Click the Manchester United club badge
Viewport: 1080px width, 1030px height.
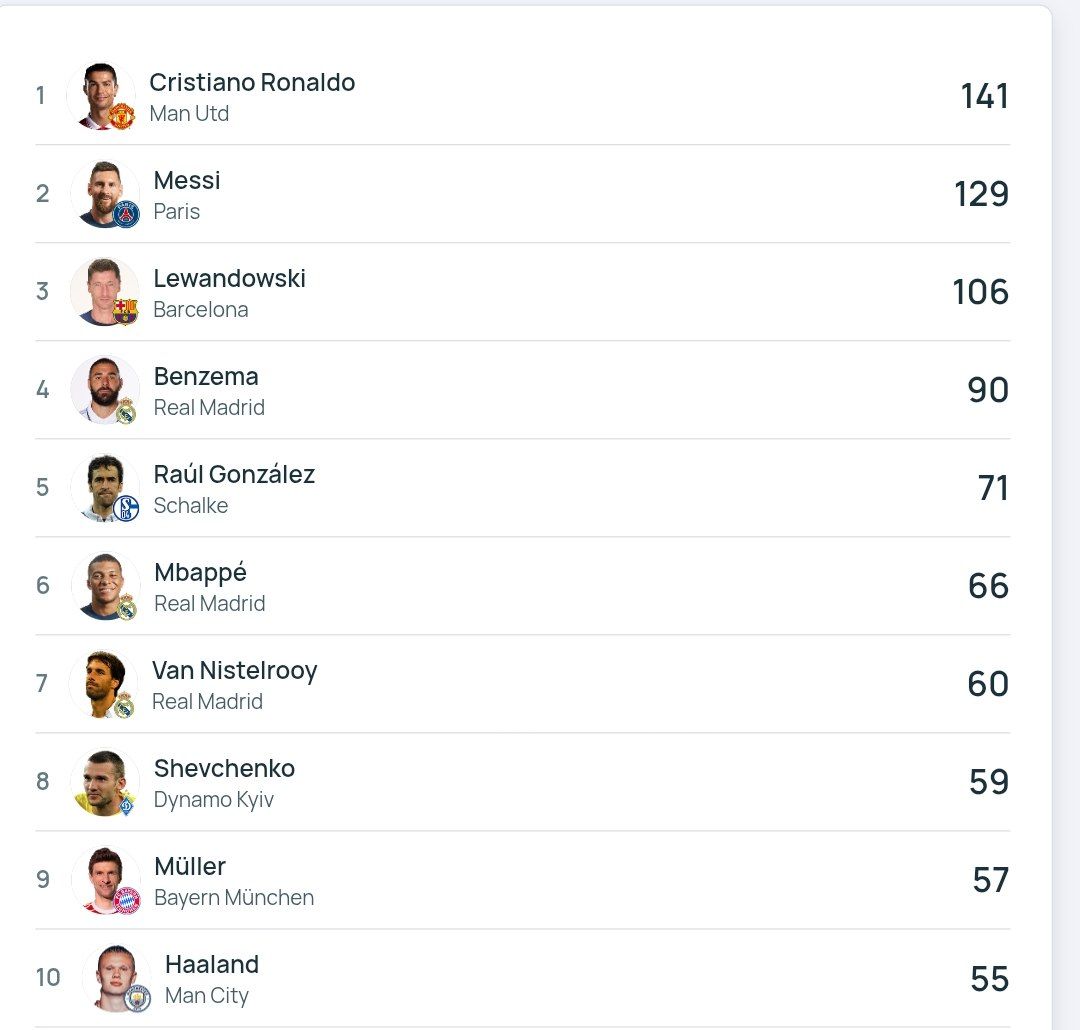121,116
